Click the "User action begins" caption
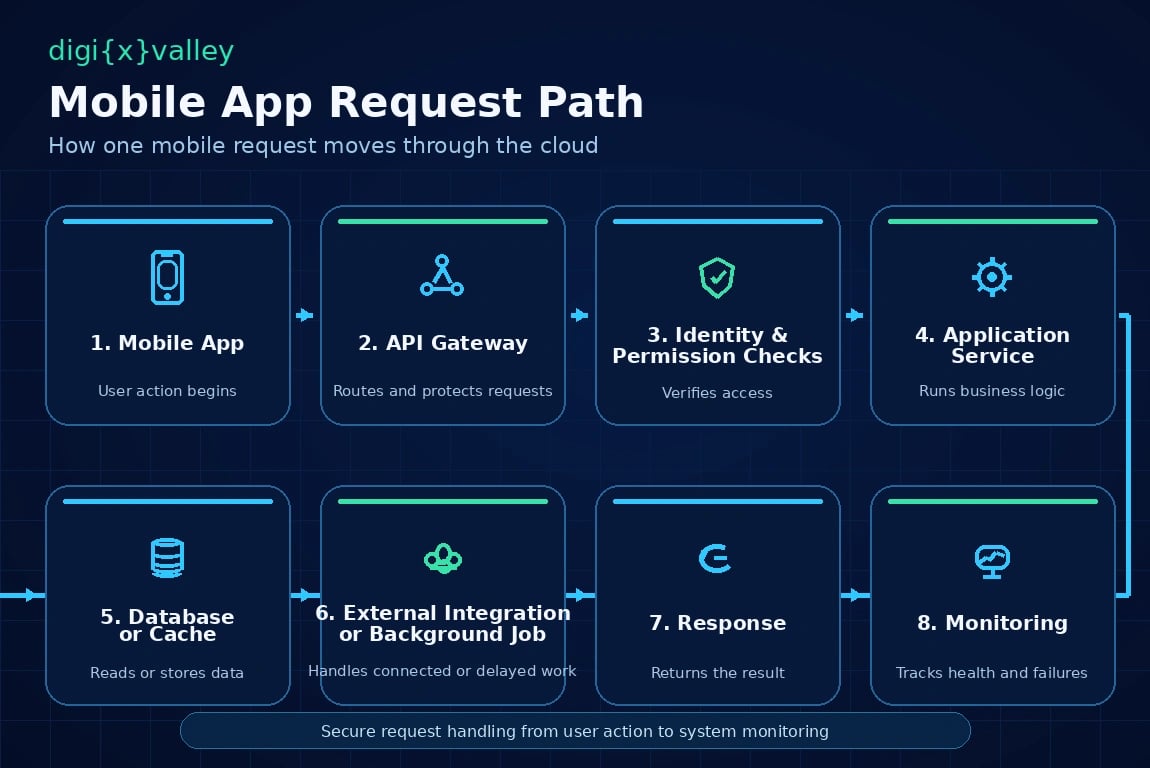 click(x=167, y=391)
